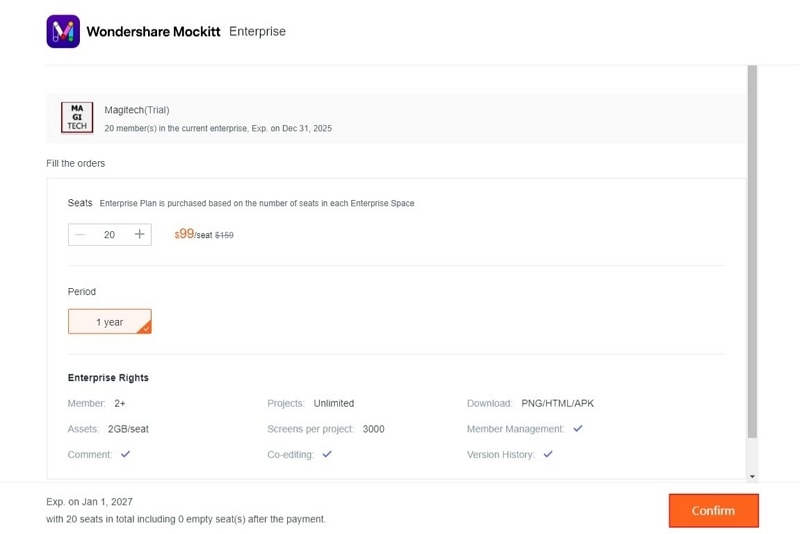Select the 1 year period option
This screenshot has height=534, width=800.
[110, 322]
